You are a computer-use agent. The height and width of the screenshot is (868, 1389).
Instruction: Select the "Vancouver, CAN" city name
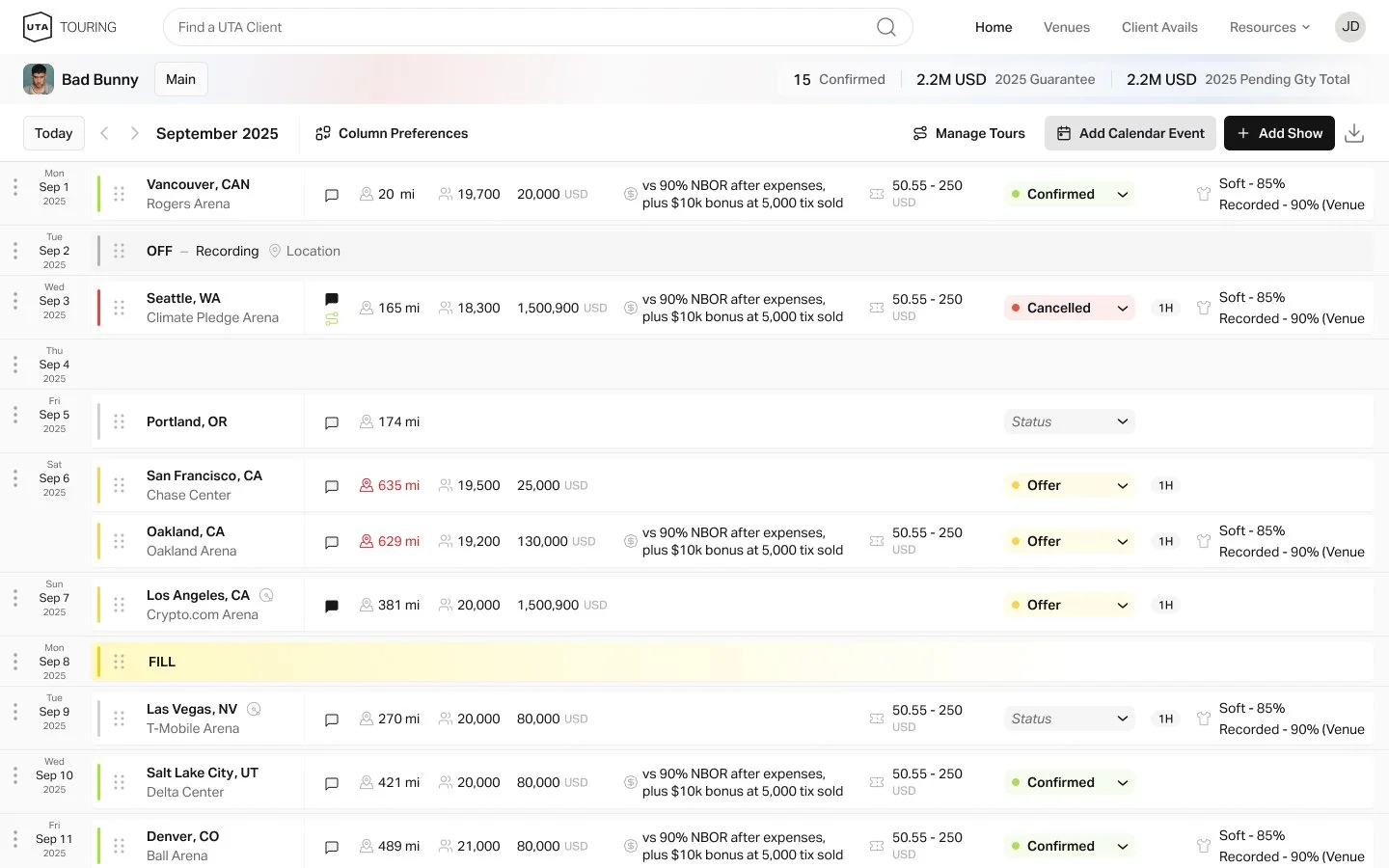[x=198, y=184]
